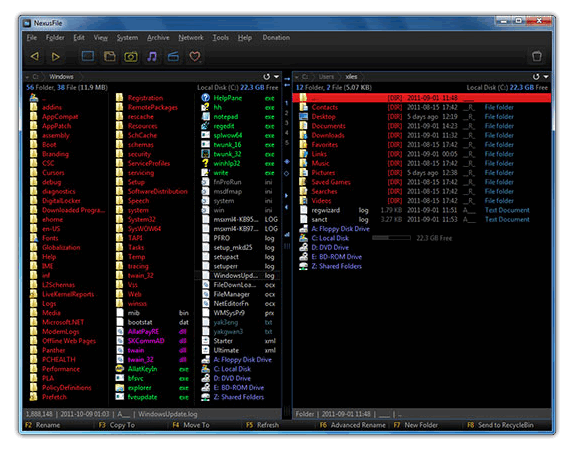Viewport: 575px width, 450px height.
Task: Click F3 Copy To button
Action: coord(117,425)
